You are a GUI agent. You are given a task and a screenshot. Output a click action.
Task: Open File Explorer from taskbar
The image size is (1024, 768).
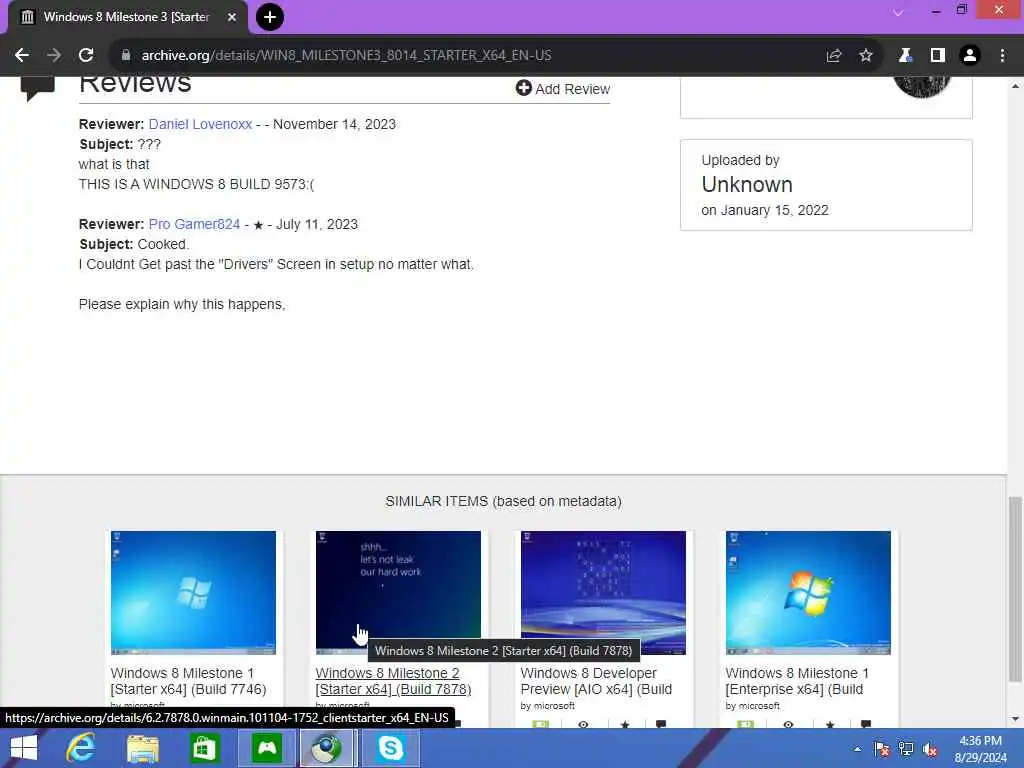point(143,748)
